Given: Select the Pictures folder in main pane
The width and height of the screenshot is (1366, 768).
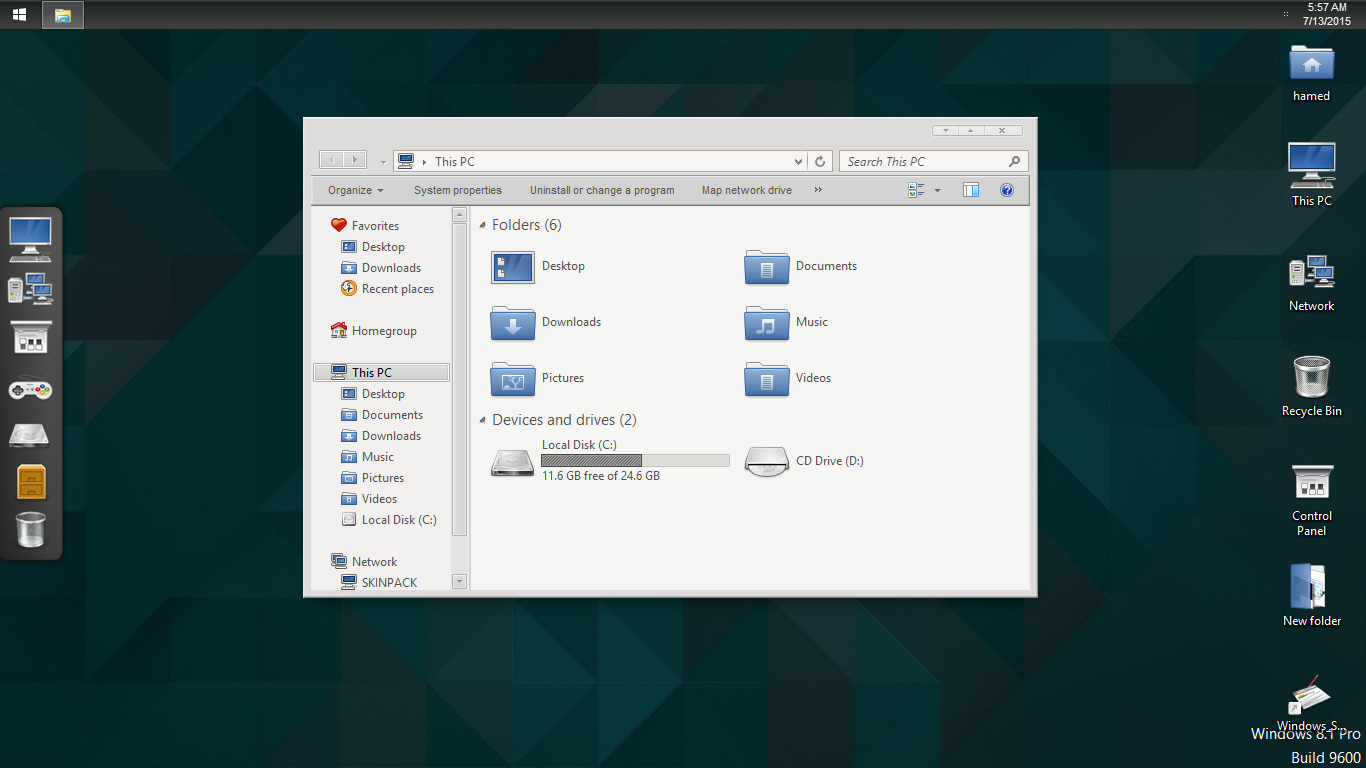Looking at the screenshot, I should click(x=513, y=379).
